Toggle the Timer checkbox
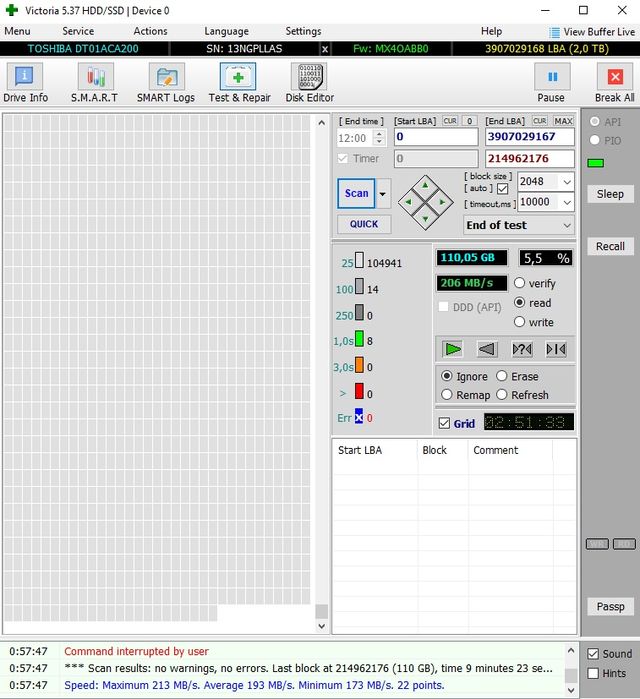Screen dimensions: 640x699 click(343, 159)
